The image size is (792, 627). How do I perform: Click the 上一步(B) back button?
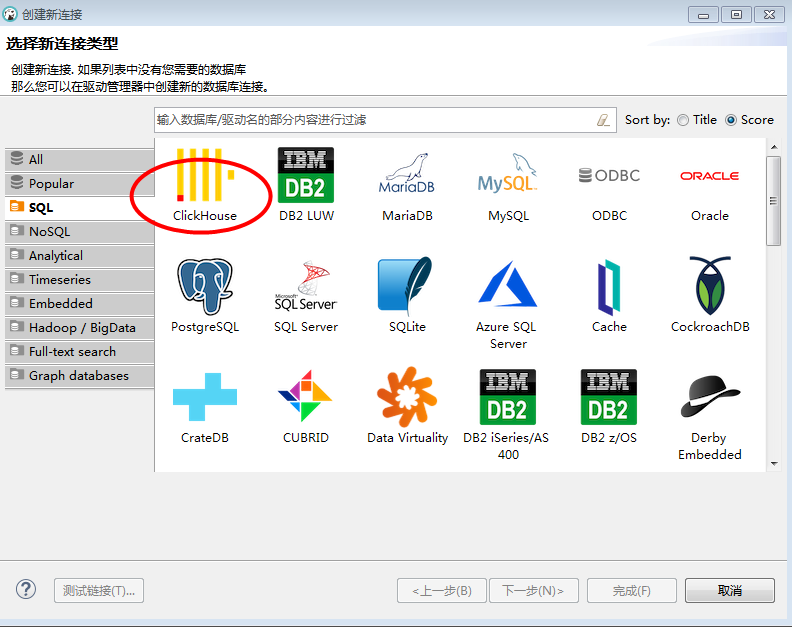pos(441,590)
